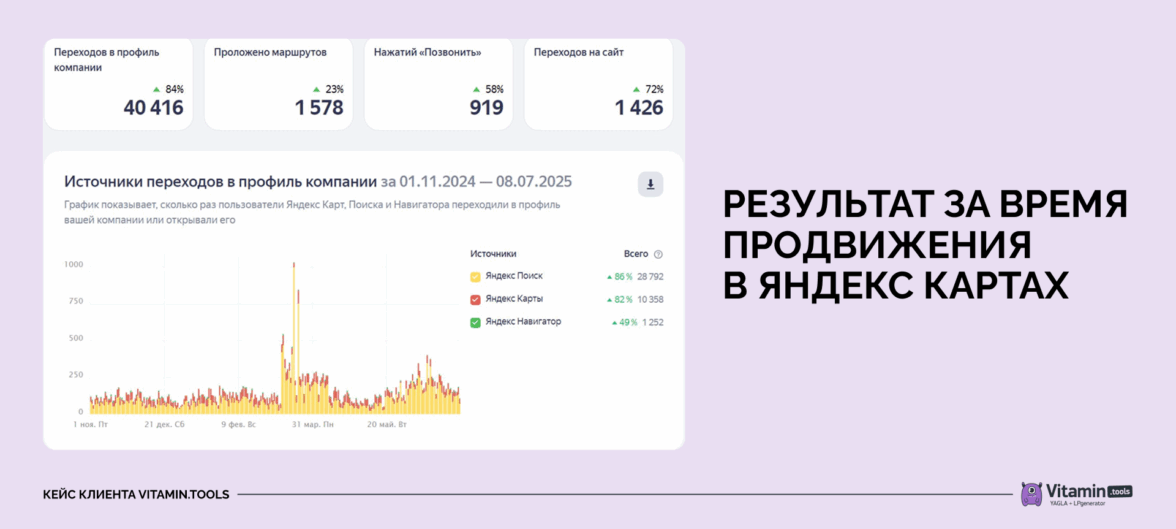Viewport: 1176px width, 529px height.
Task: Click the 20 май. Вт axis label
Action: (x=387, y=425)
